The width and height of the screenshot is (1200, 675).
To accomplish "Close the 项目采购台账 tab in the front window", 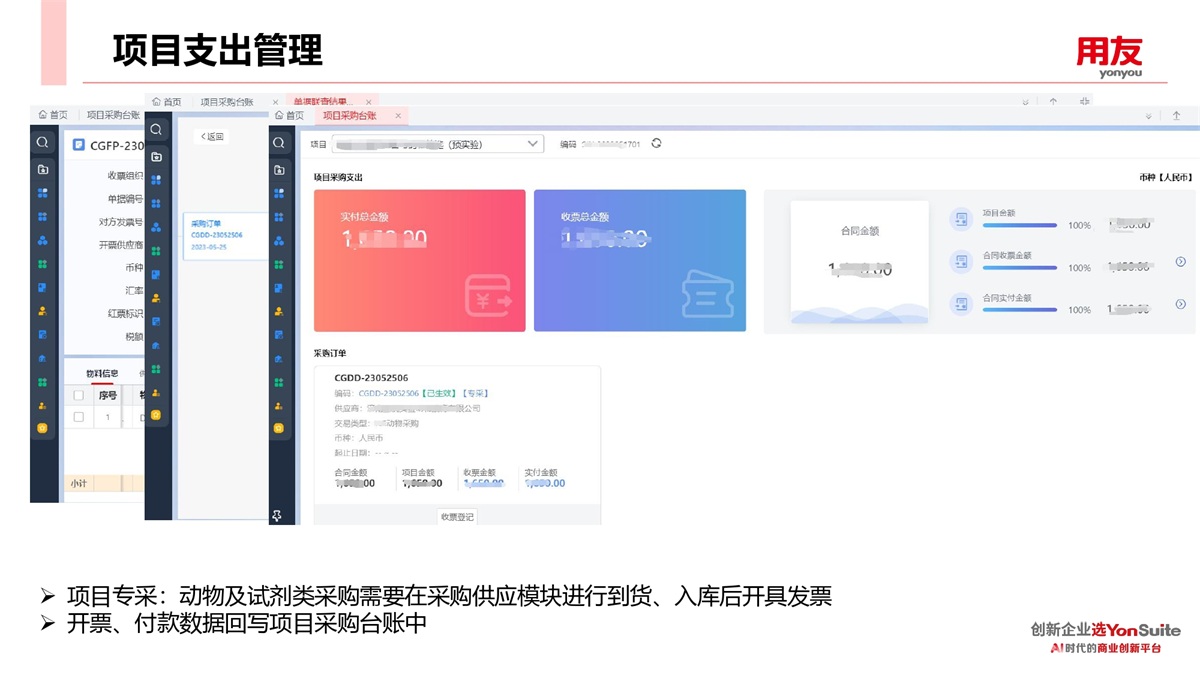I will tap(398, 116).
